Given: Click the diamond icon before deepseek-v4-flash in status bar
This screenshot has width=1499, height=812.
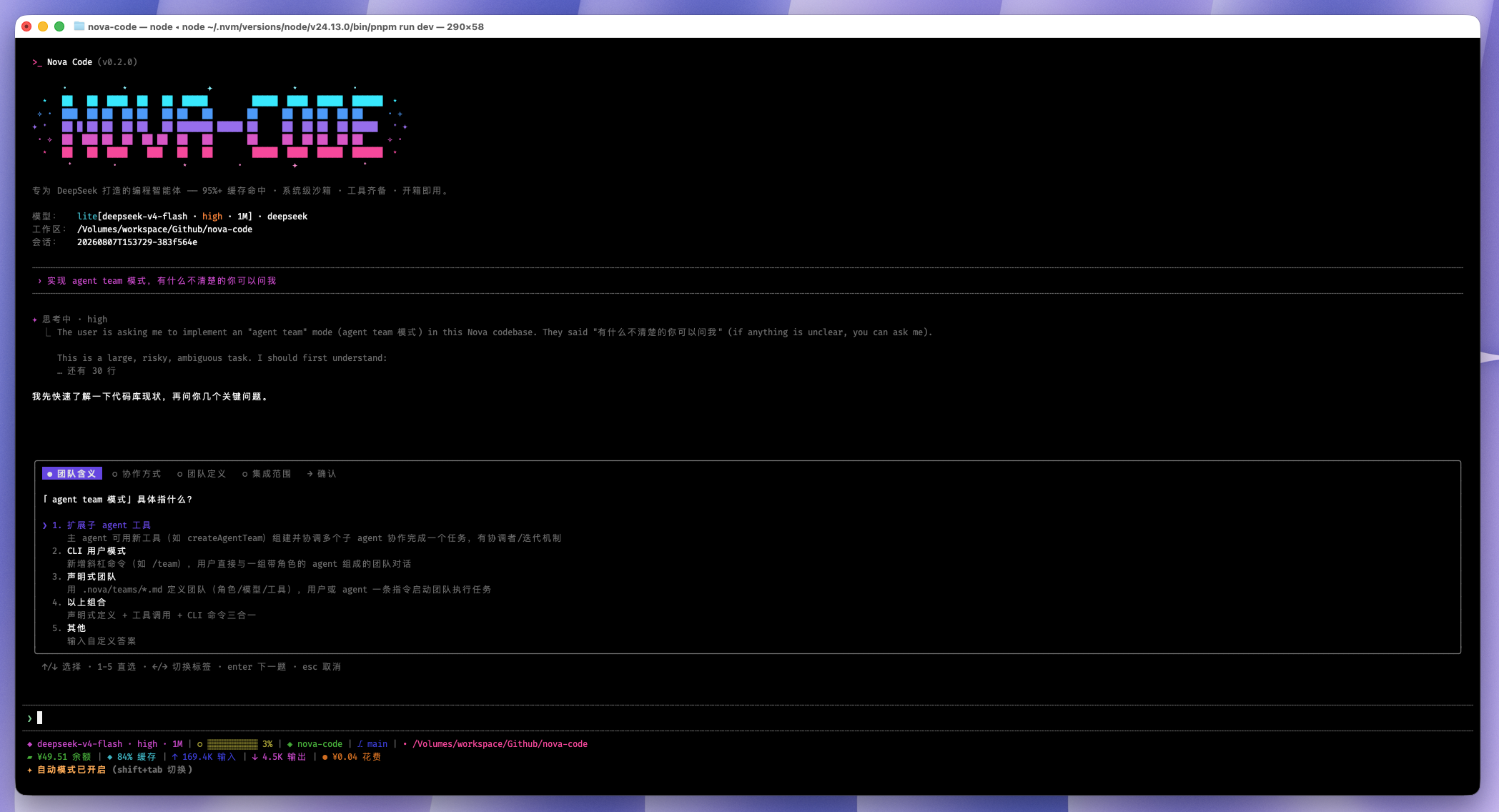Looking at the screenshot, I should [x=30, y=744].
